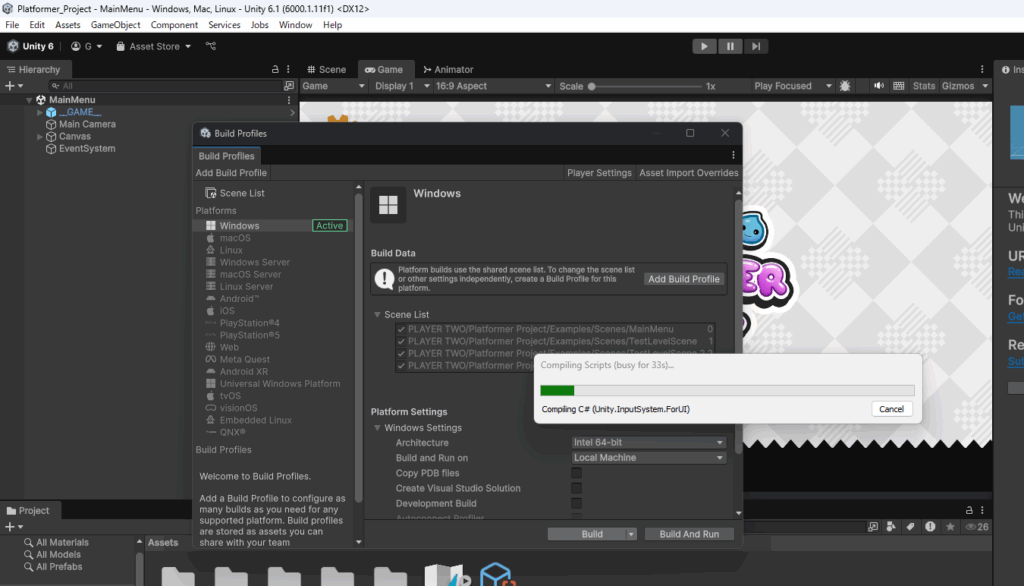This screenshot has width=1024, height=586.
Task: Open the account G dropdown
Action: 86,46
